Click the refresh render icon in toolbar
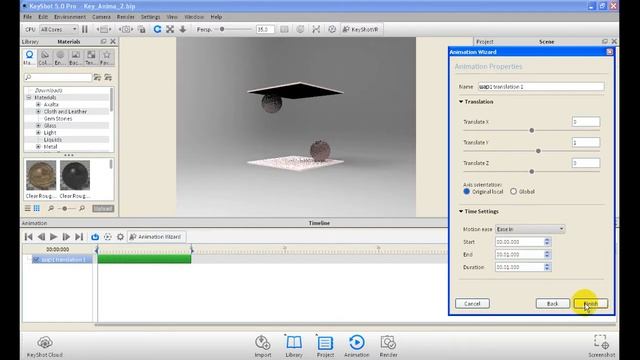 157,29
